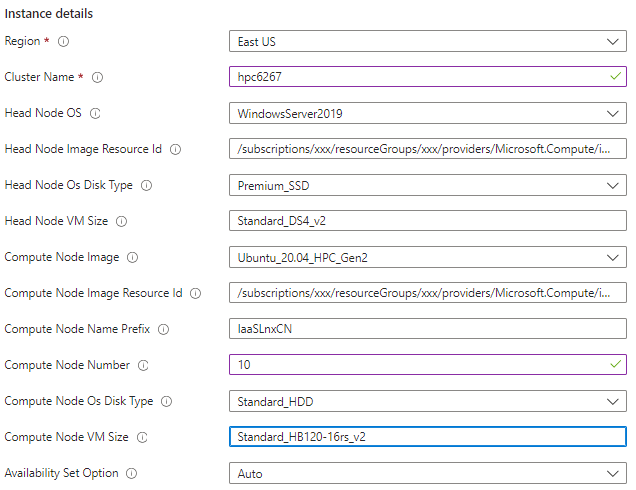Open the Compute Node Os Disk Type dropdown
The height and width of the screenshot is (490, 636).
tap(427, 401)
